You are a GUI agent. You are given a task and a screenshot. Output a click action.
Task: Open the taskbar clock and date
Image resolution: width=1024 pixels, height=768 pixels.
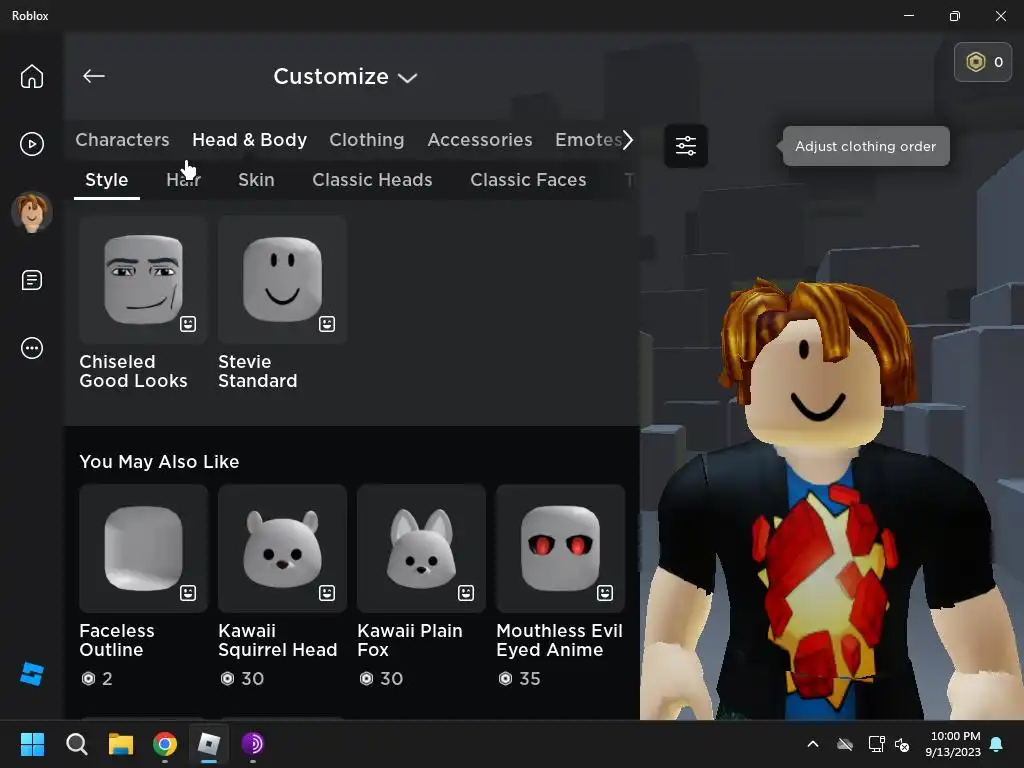coord(953,744)
